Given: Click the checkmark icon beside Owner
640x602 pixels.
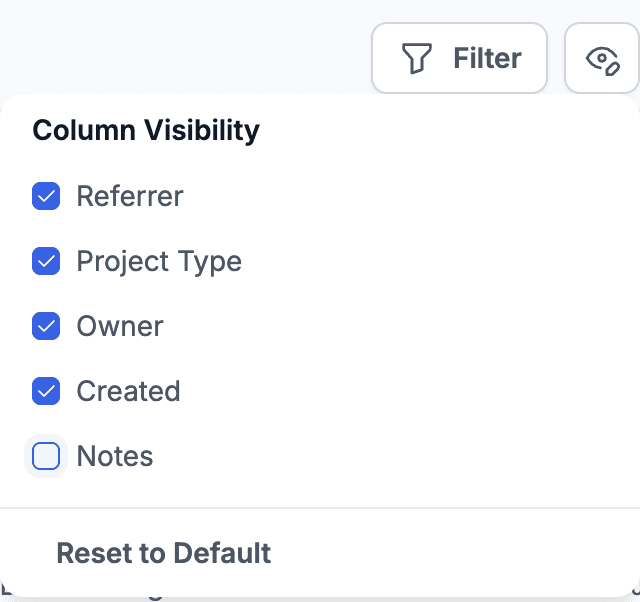Looking at the screenshot, I should [x=46, y=326].
